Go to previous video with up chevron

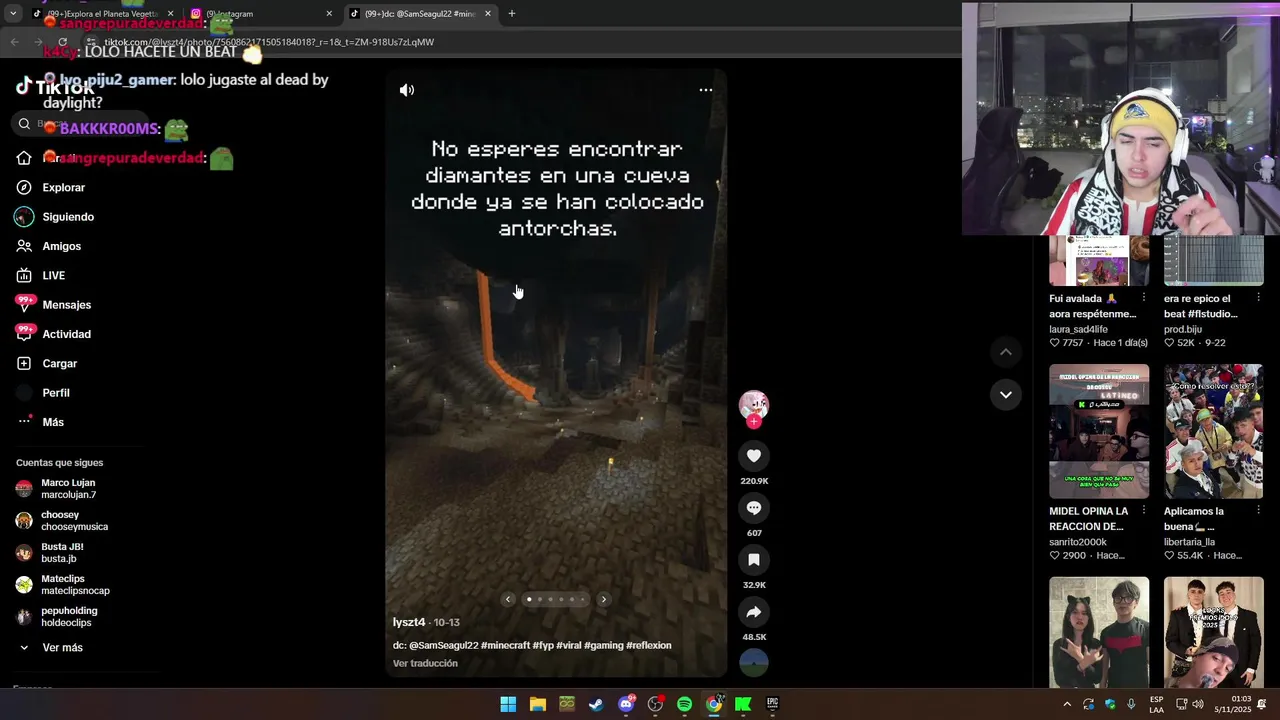[1006, 352]
